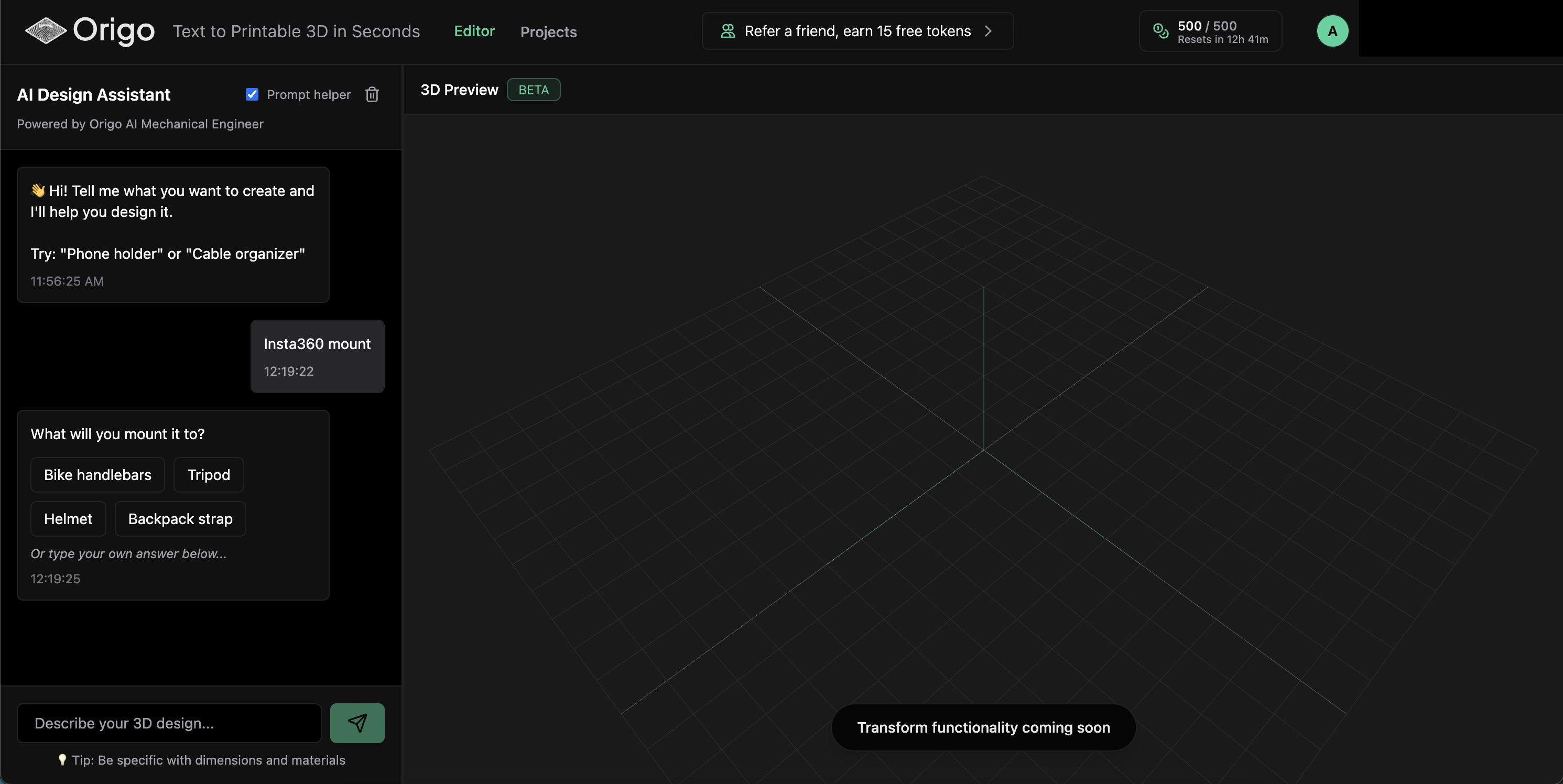Click the referral person icon
Viewport: 1563px width, 784px height.
click(x=728, y=31)
